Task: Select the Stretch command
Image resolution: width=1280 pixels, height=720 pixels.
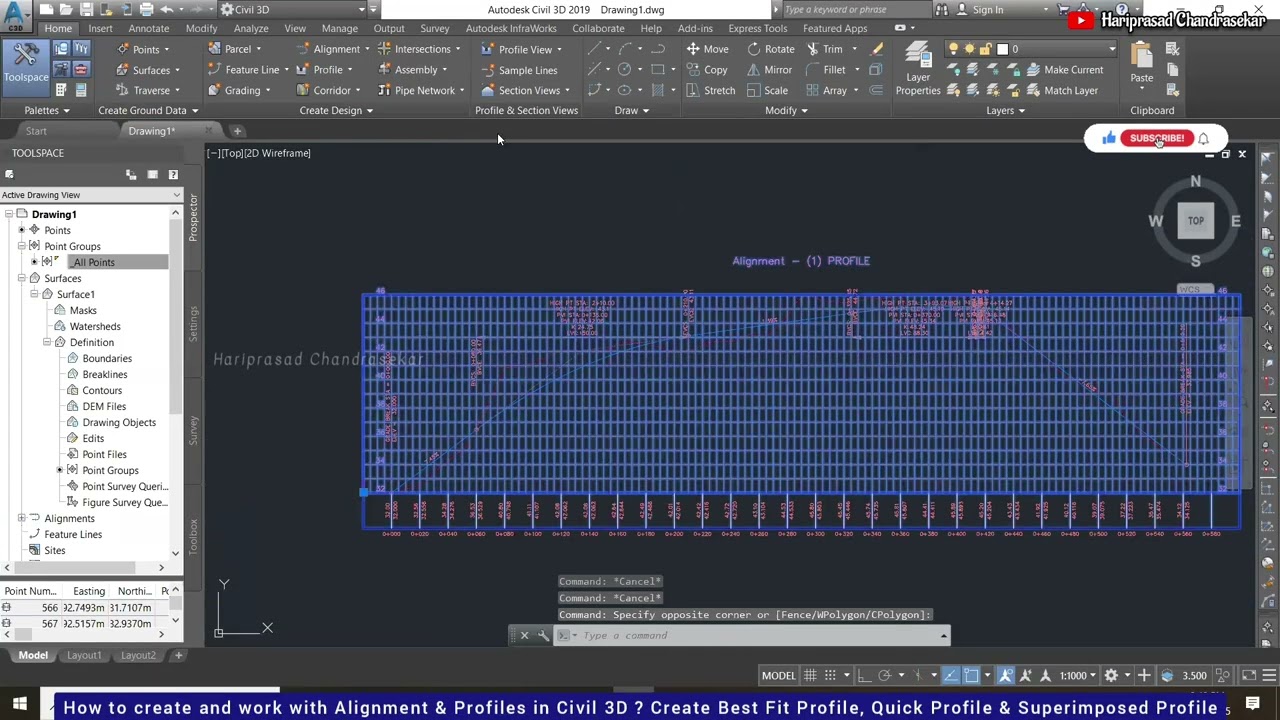Action: point(711,90)
